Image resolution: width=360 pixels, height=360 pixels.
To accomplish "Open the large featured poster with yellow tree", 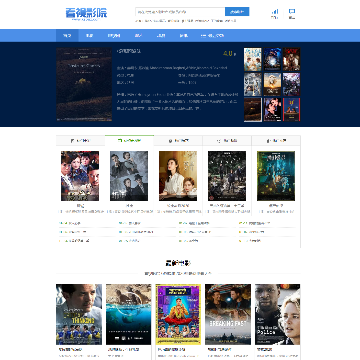I will pos(84,84).
